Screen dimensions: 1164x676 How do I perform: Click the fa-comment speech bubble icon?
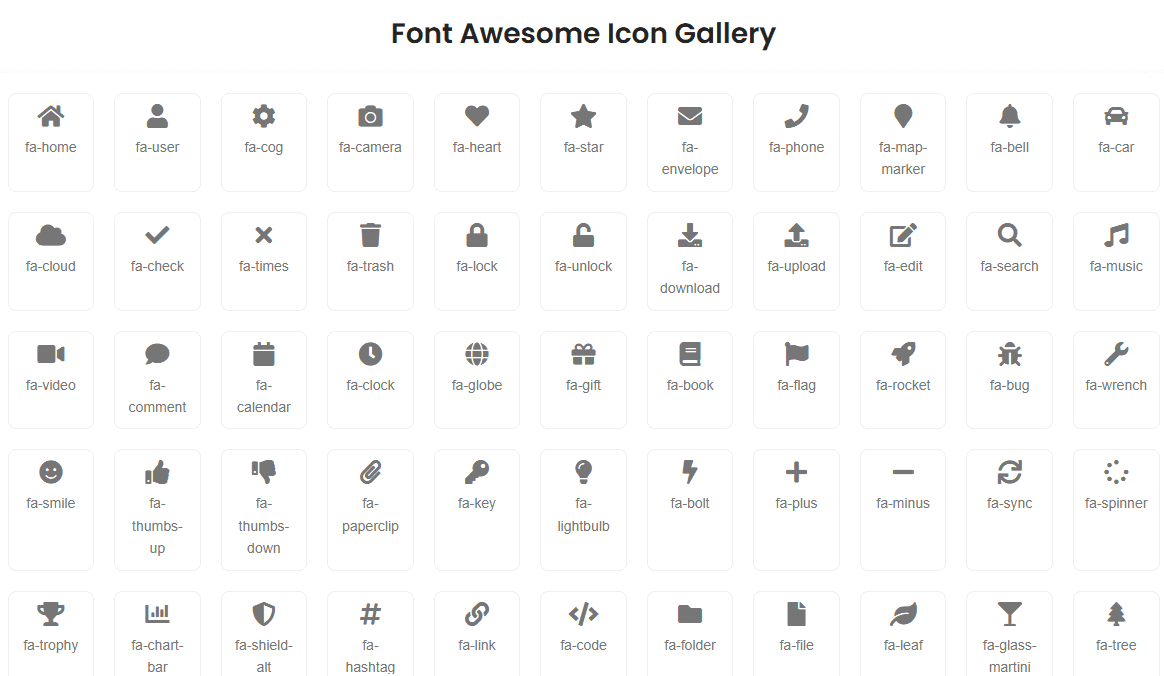click(x=157, y=354)
